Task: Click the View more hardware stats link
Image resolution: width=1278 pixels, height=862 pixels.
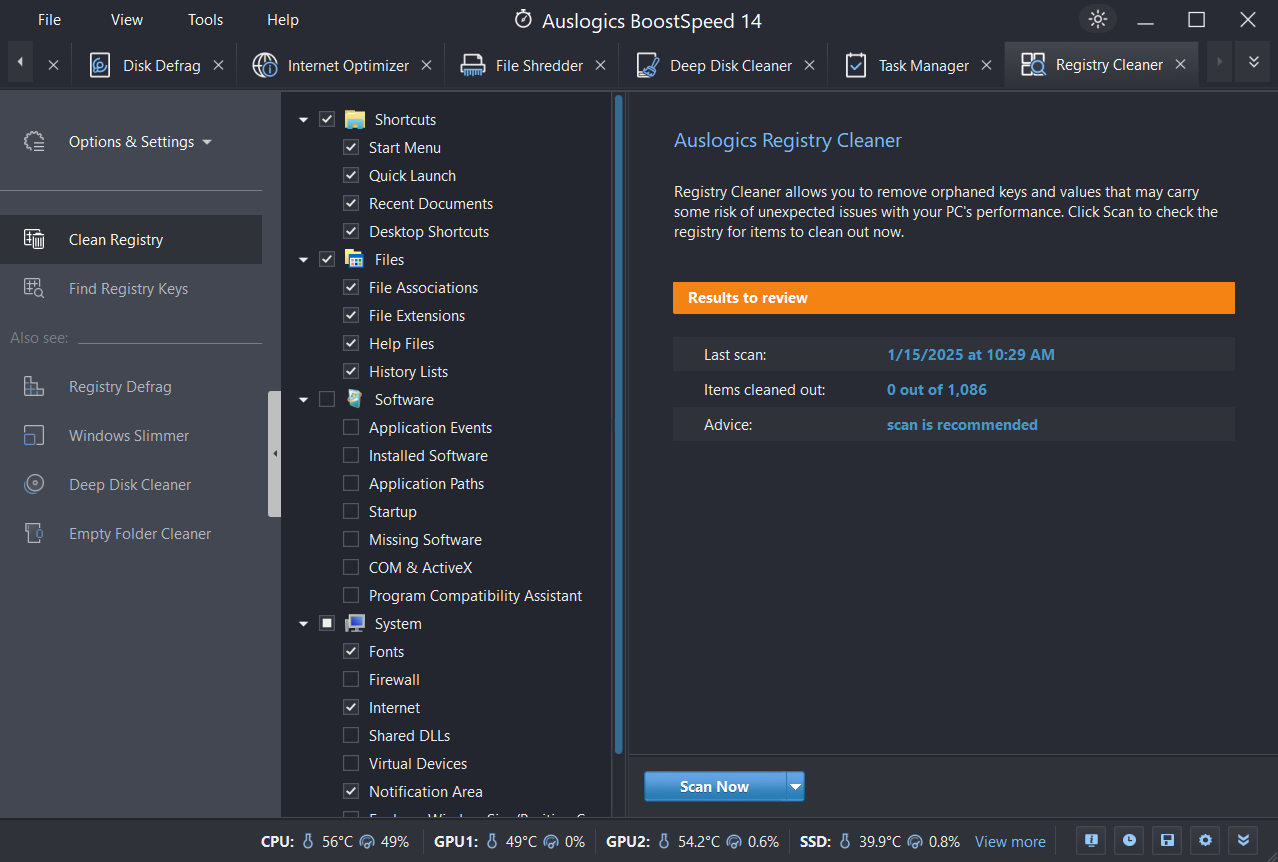Action: (x=1010, y=841)
